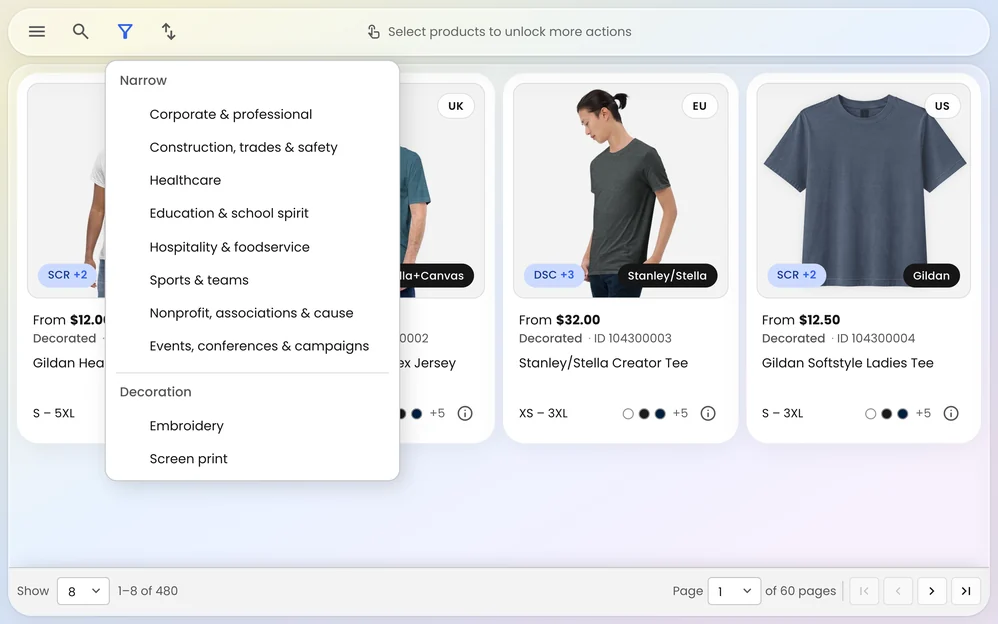Open the Page number dropdown
Screen dimensions: 998x624
tap(734, 591)
